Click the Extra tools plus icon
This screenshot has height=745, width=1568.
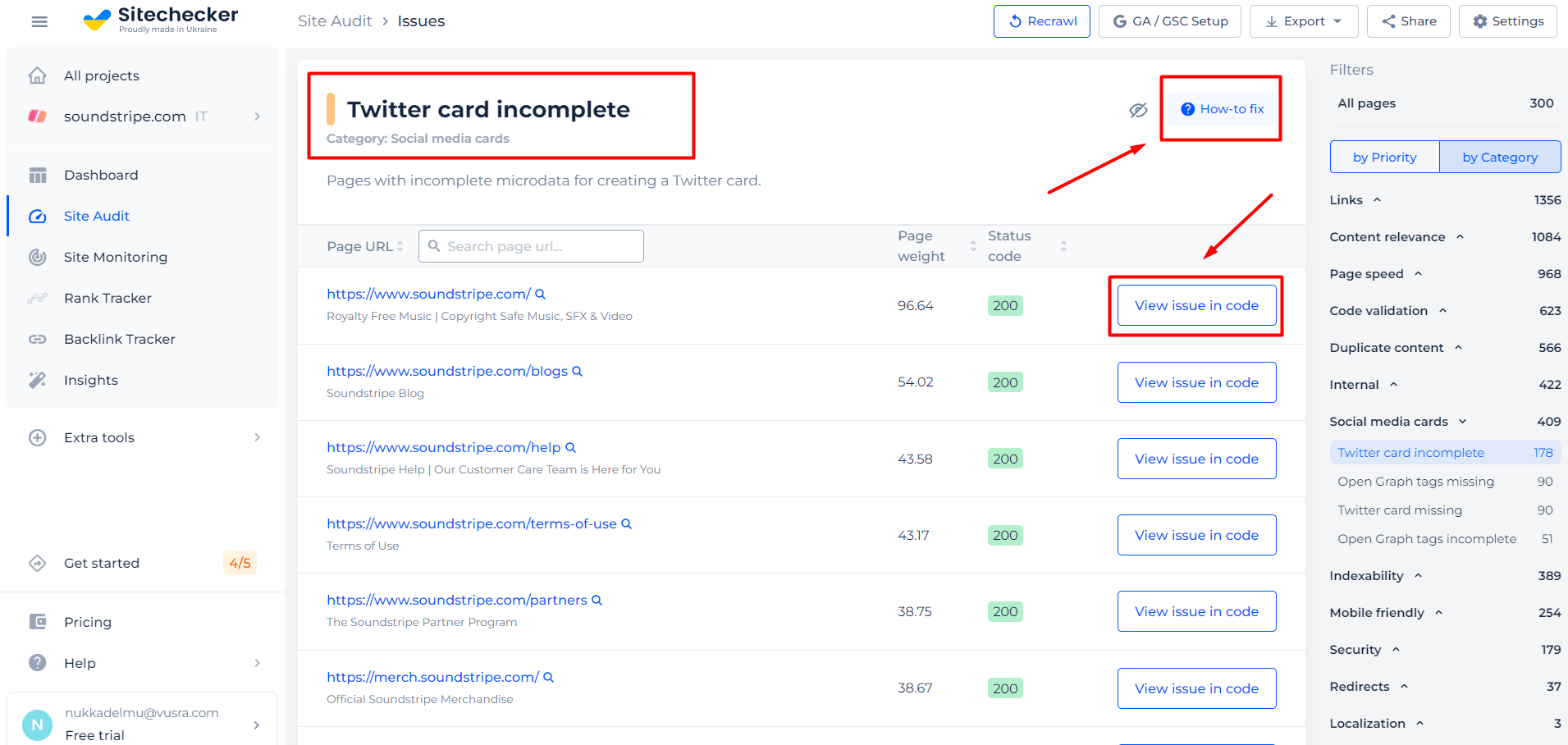(x=38, y=437)
